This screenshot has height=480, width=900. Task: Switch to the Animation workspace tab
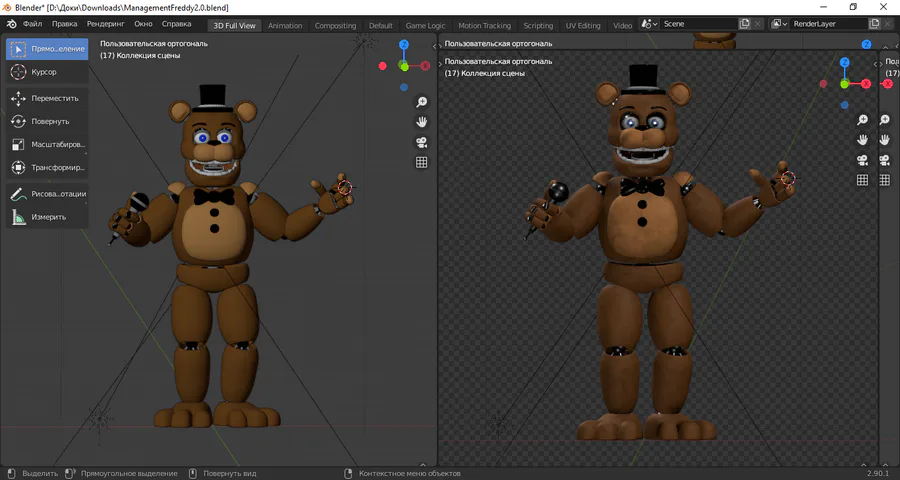click(x=285, y=25)
